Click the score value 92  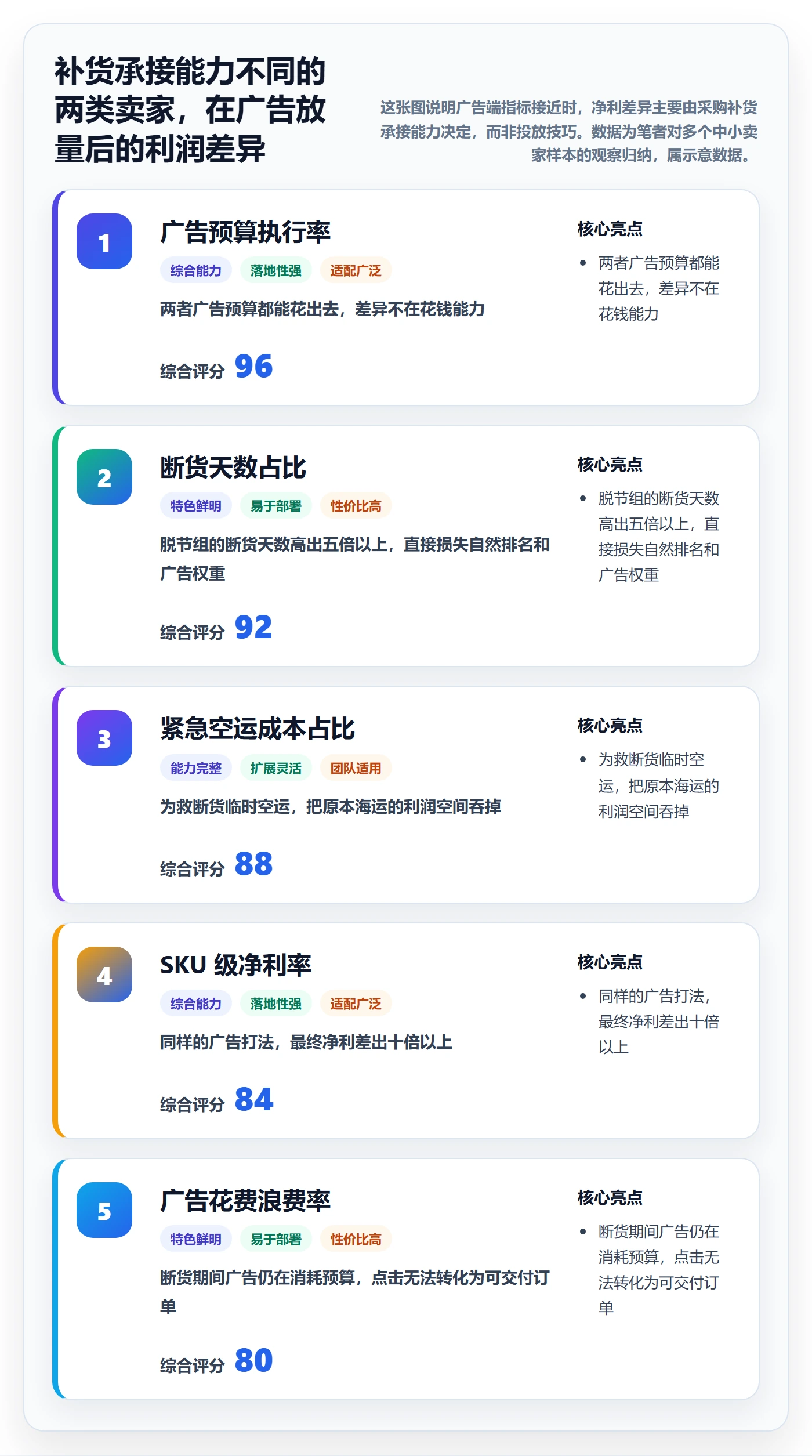pyautogui.click(x=253, y=628)
